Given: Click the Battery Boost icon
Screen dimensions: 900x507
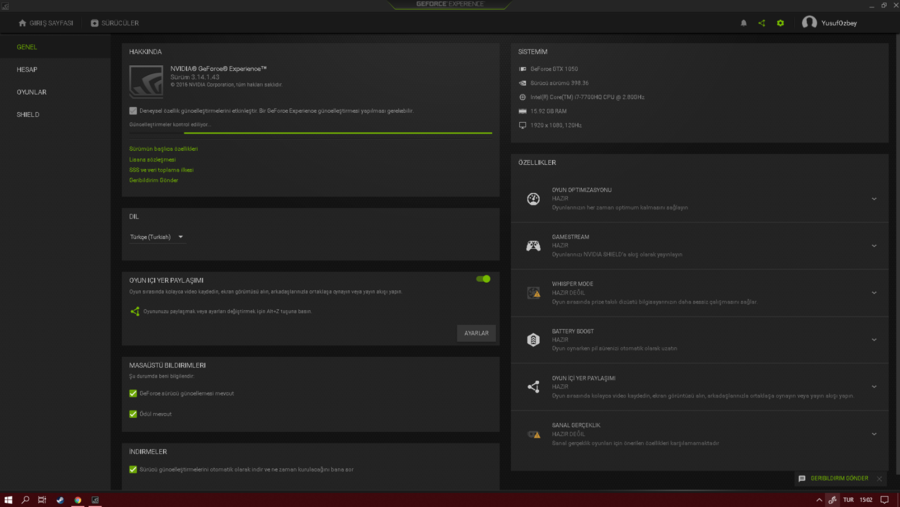Looking at the screenshot, I should [533, 340].
